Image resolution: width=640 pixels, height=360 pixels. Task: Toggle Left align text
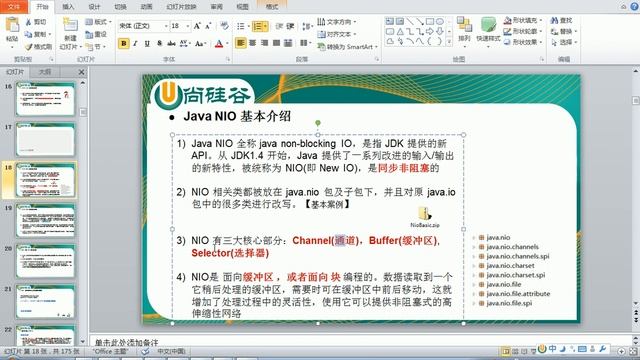[241, 43]
